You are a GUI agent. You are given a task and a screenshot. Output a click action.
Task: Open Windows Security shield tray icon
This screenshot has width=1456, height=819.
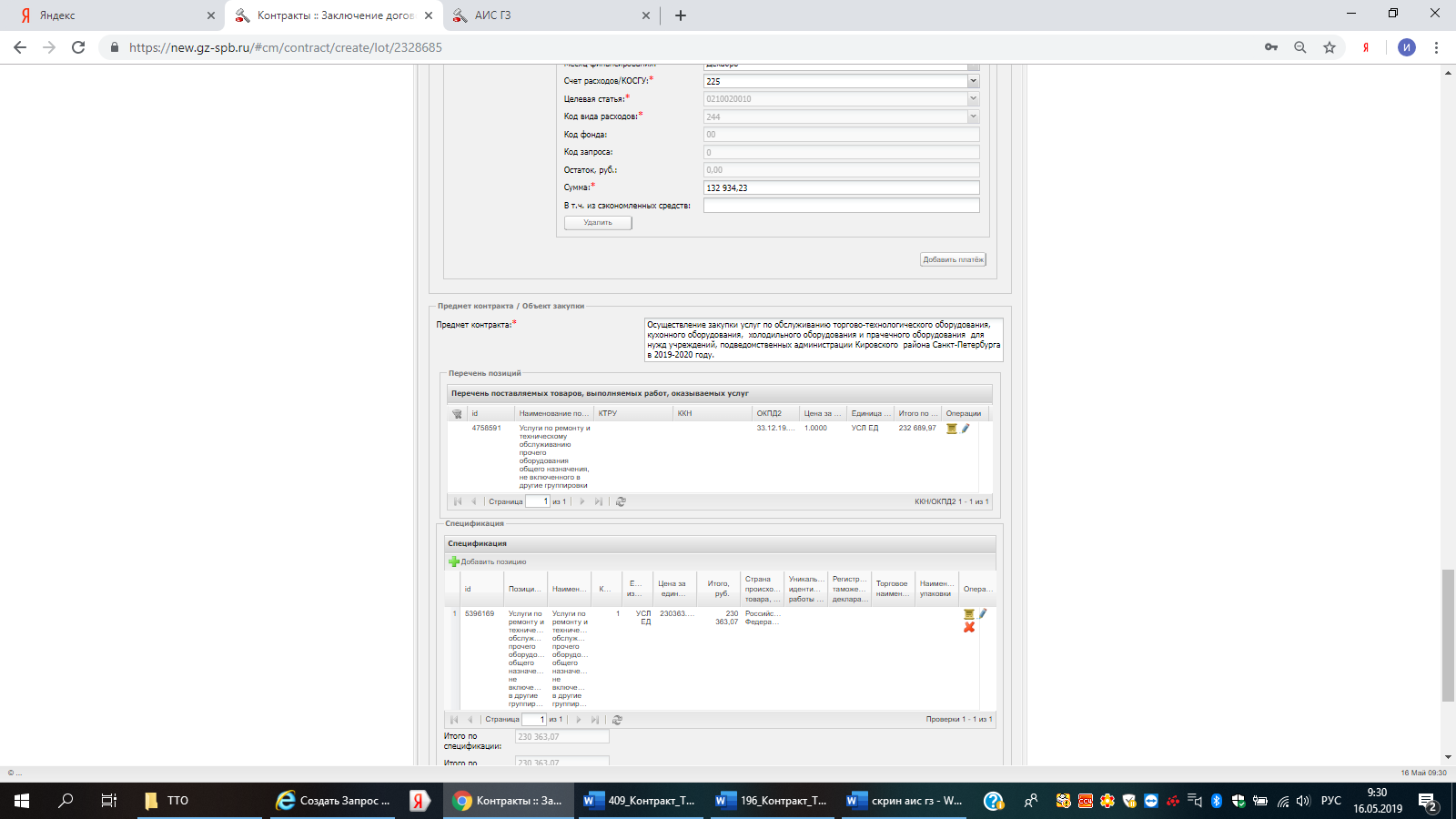[1239, 801]
